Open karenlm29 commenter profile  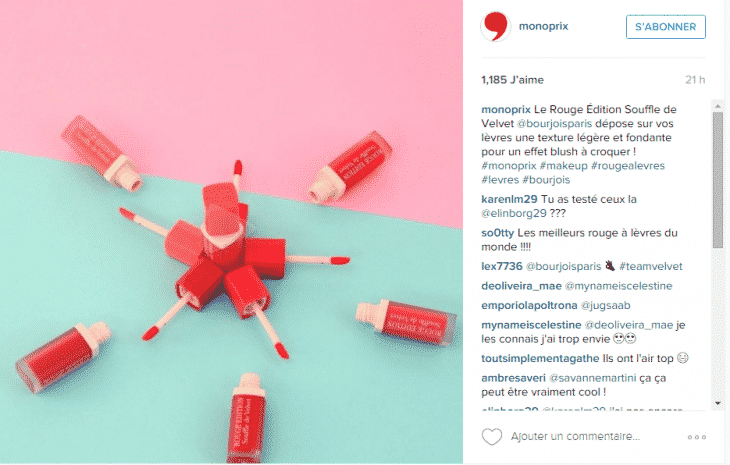click(x=509, y=199)
